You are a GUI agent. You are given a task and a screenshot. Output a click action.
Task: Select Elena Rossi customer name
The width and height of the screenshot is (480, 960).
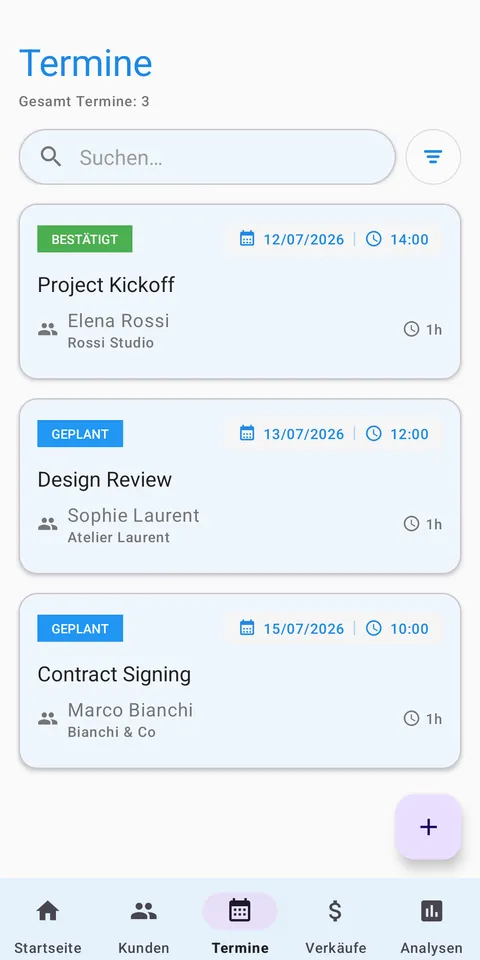[x=118, y=320]
